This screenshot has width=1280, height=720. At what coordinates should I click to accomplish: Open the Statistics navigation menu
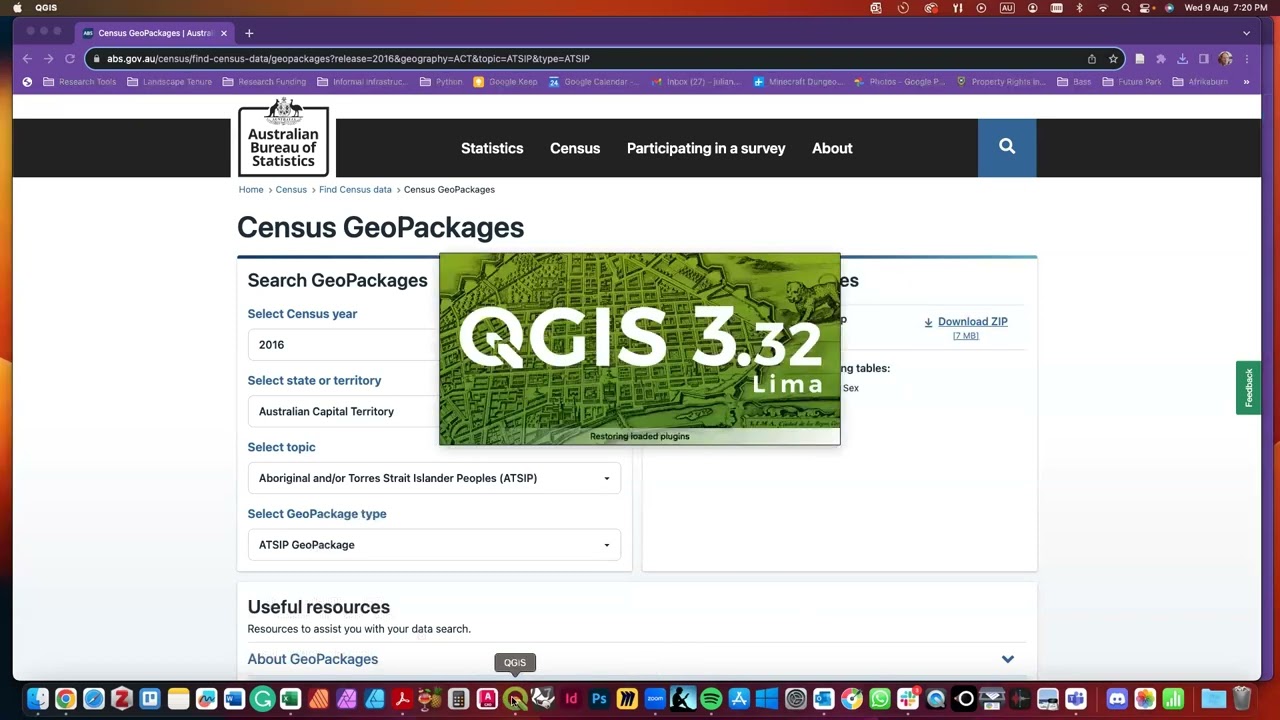pyautogui.click(x=492, y=148)
